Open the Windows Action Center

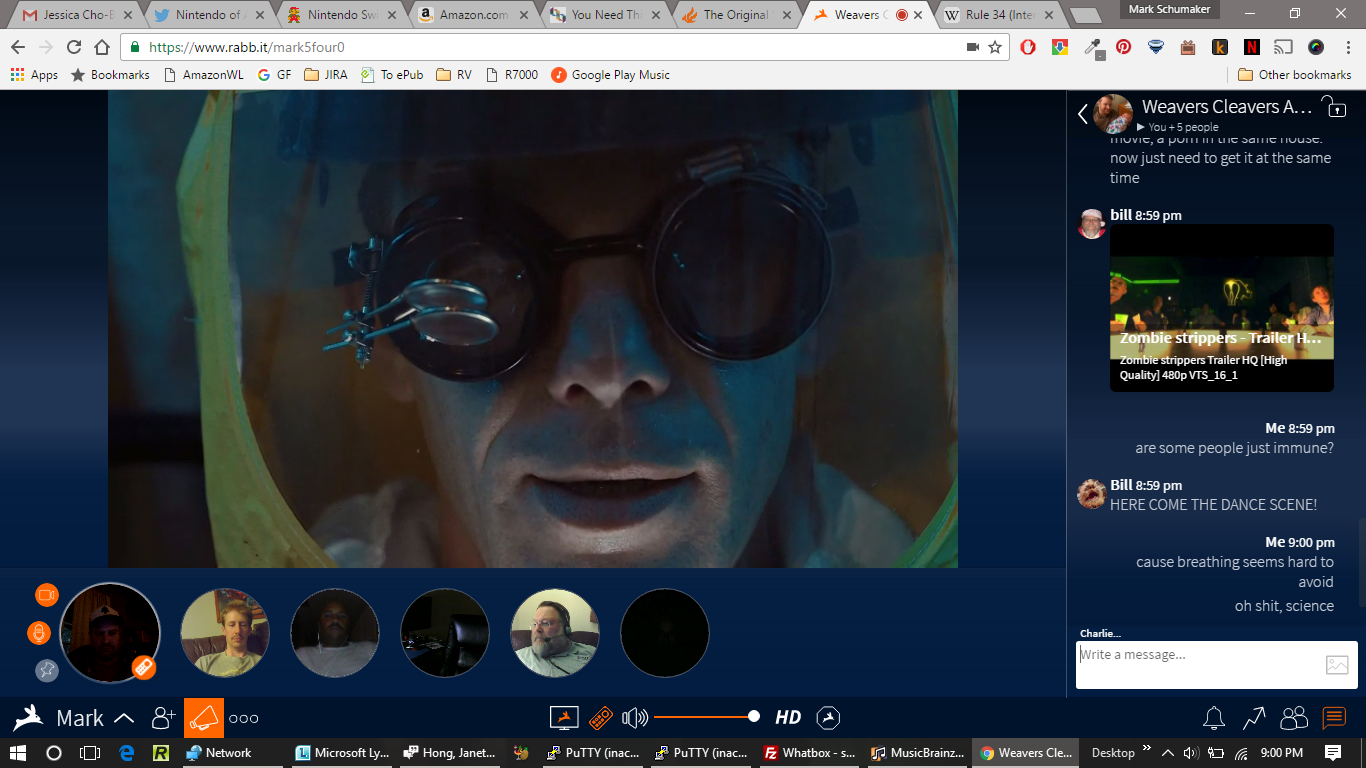tap(1333, 752)
